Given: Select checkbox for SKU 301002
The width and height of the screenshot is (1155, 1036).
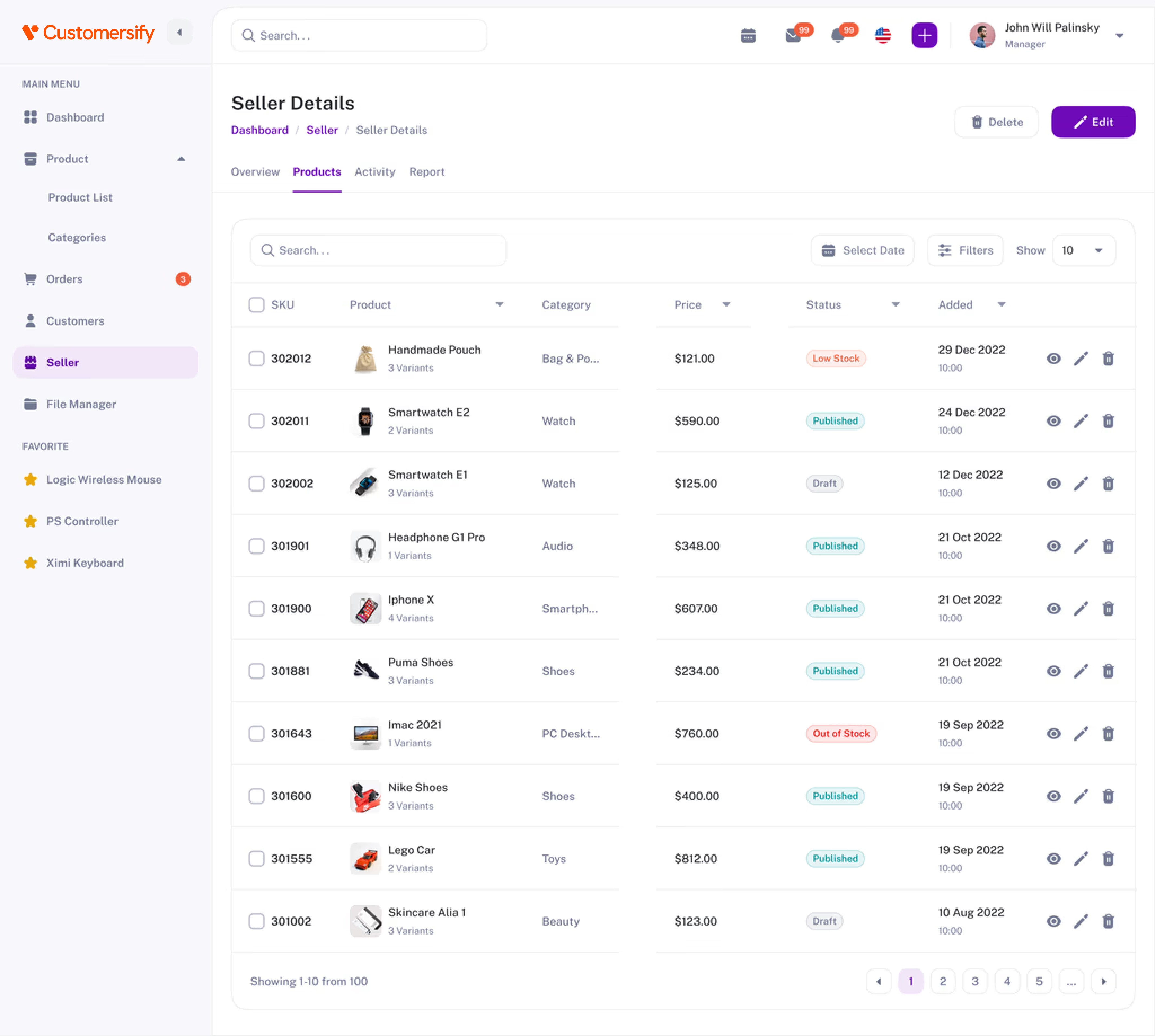Looking at the screenshot, I should pos(256,921).
